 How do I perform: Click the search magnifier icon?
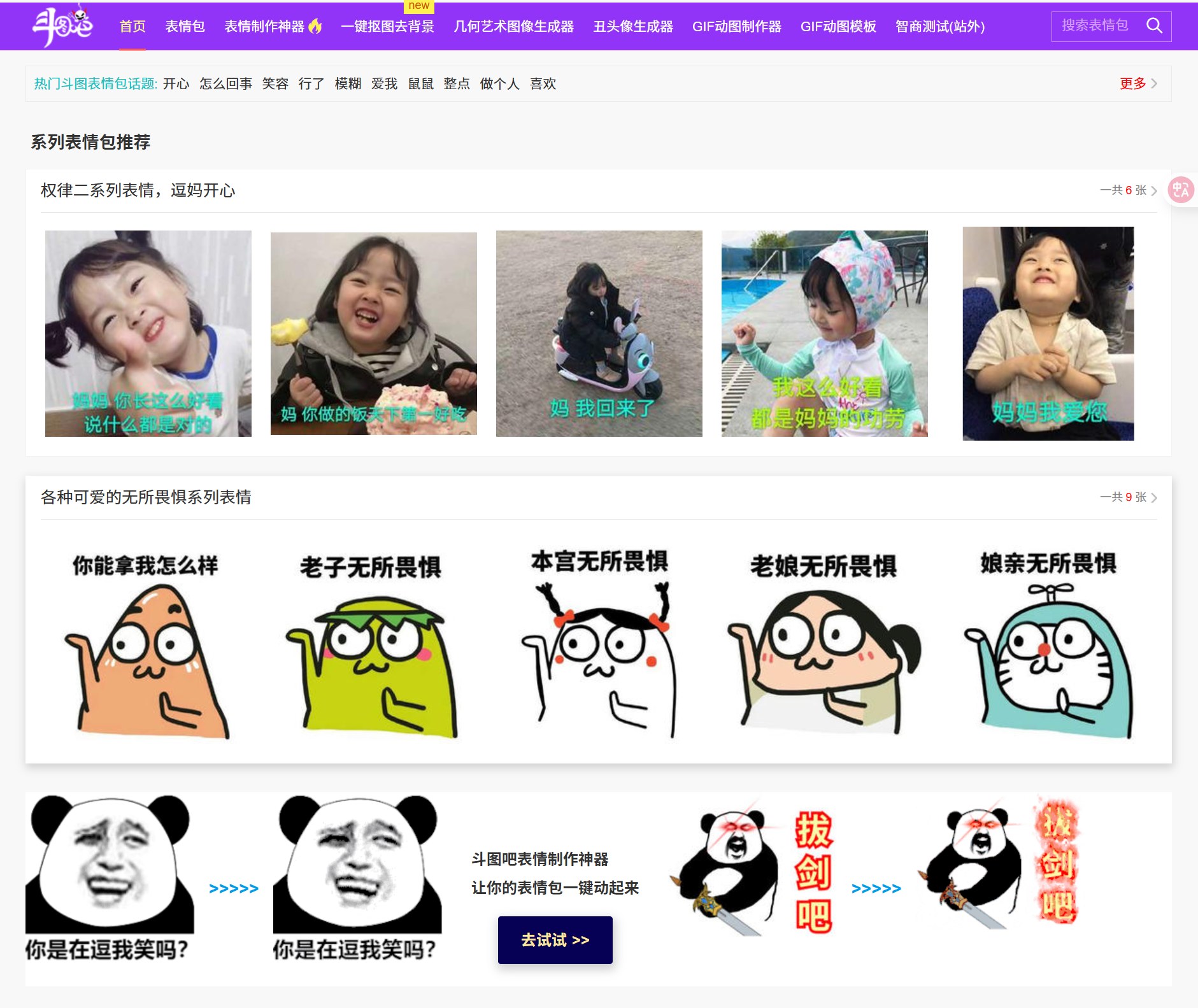click(x=1154, y=26)
